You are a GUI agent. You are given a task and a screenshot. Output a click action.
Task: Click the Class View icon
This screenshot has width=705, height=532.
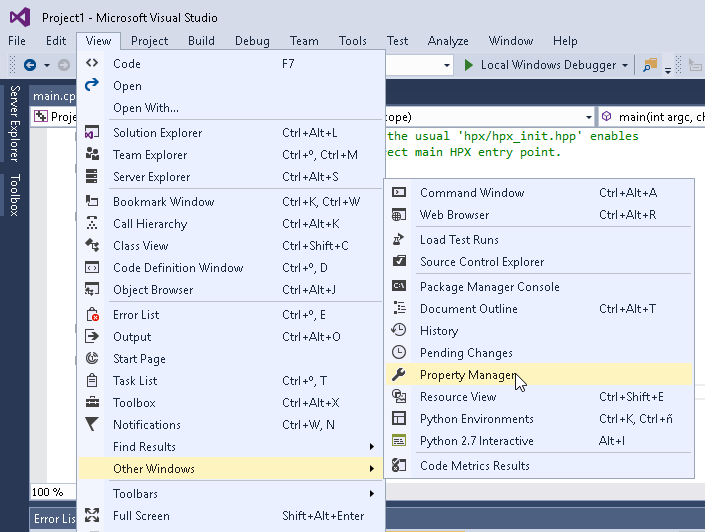92,245
